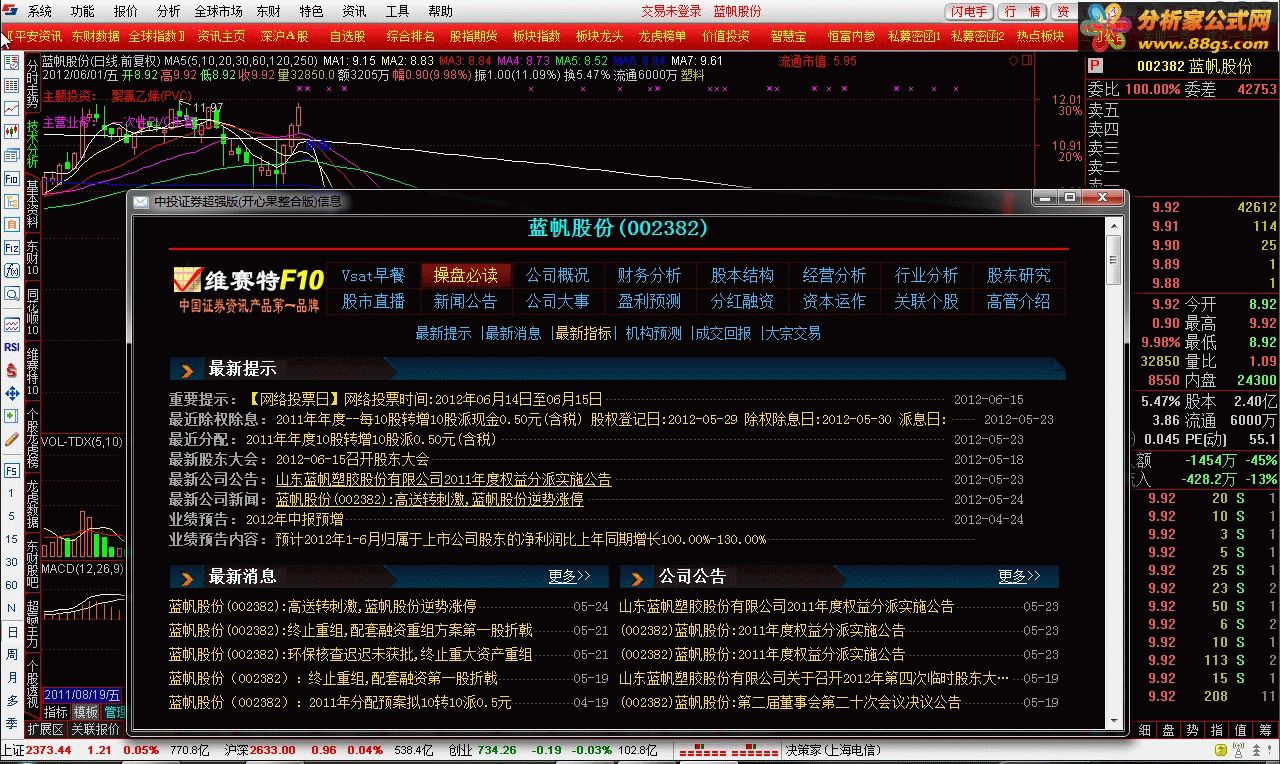Viewport: 1280px width, 764px height.
Task: Click the 行情 button at top right
Action: (x=1023, y=11)
